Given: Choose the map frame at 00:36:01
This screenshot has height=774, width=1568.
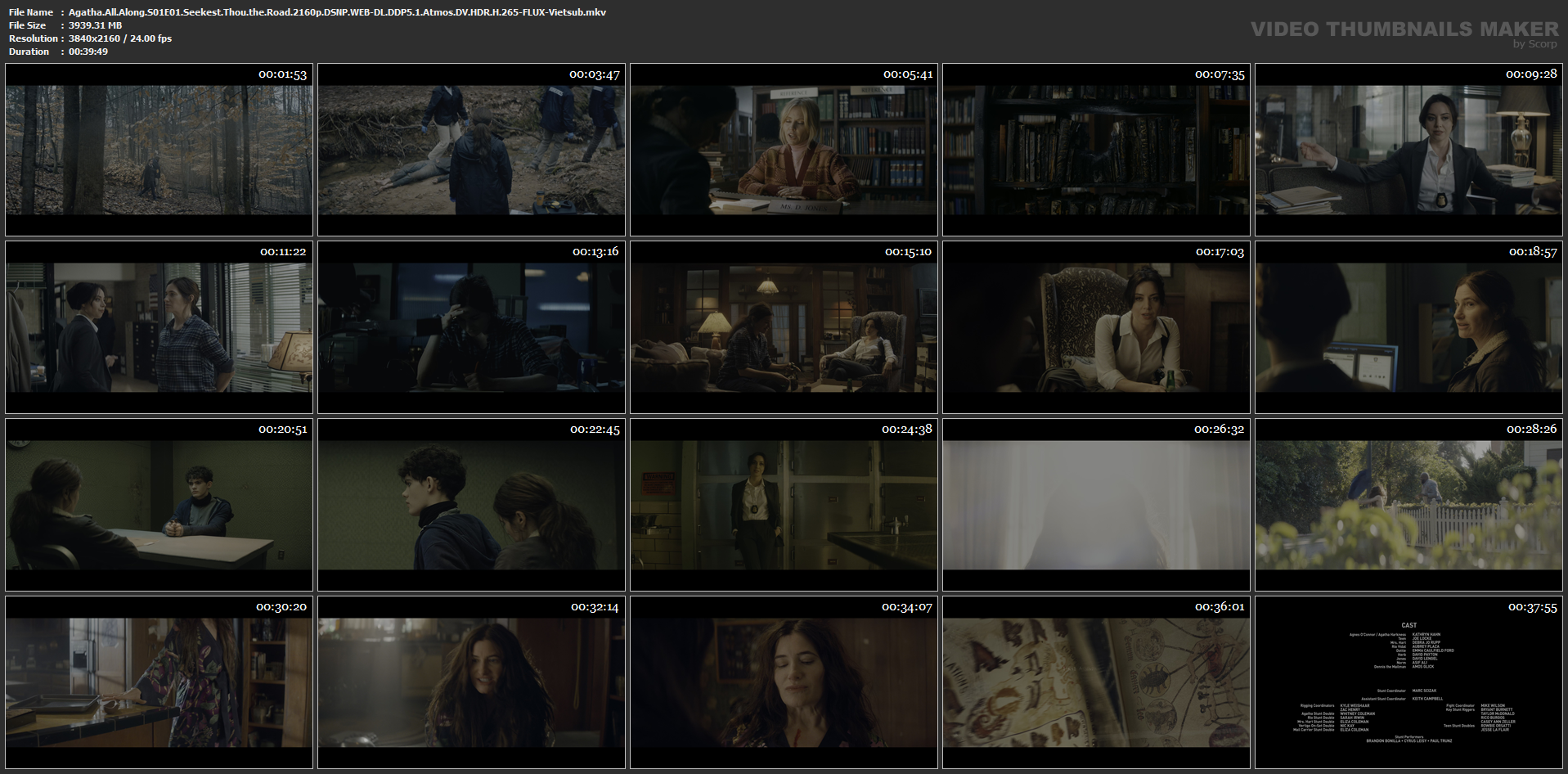Looking at the screenshot, I should [1096, 682].
